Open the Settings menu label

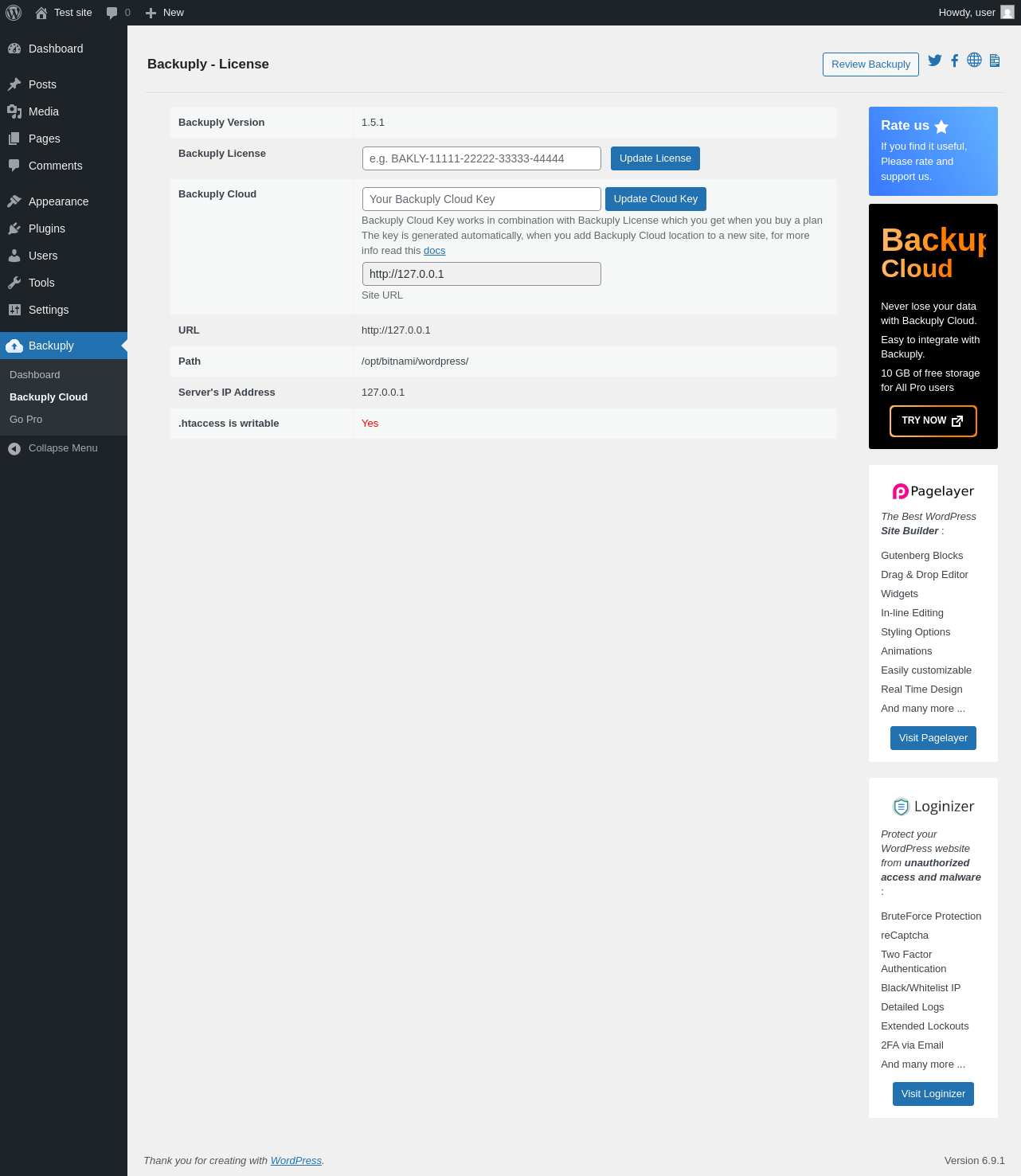pyautogui.click(x=49, y=310)
